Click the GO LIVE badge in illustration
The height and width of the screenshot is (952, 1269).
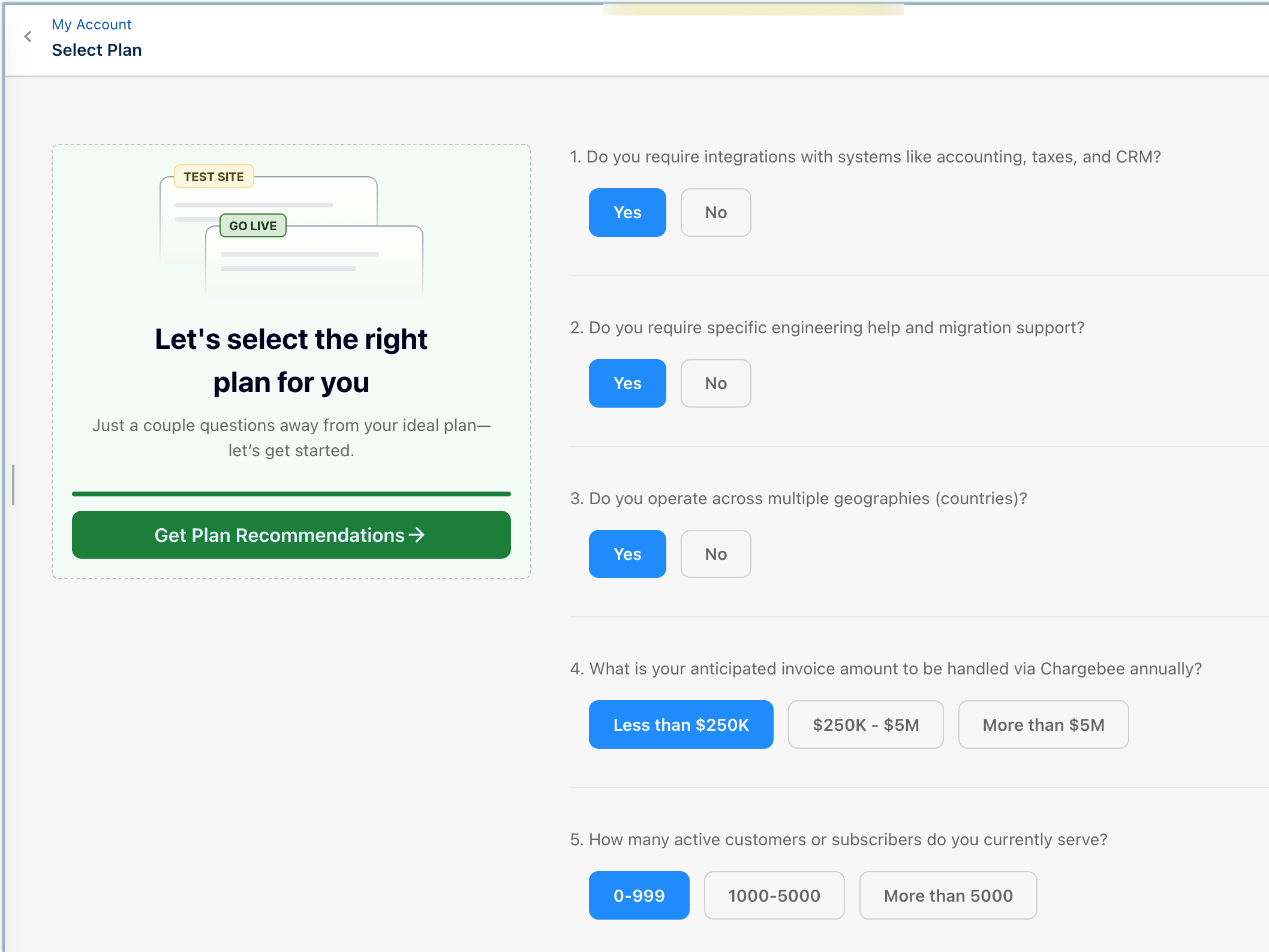pyautogui.click(x=252, y=226)
